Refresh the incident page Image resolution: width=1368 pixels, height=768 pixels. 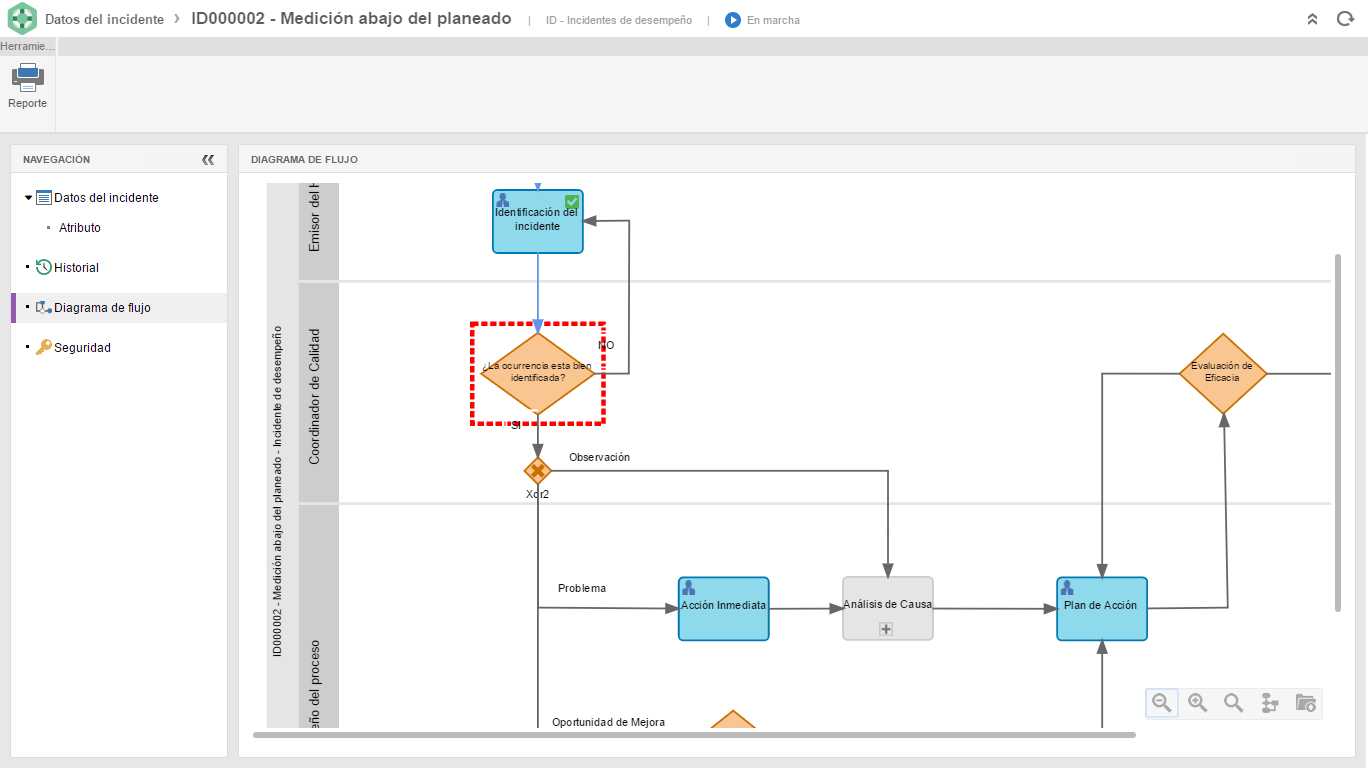click(x=1345, y=19)
